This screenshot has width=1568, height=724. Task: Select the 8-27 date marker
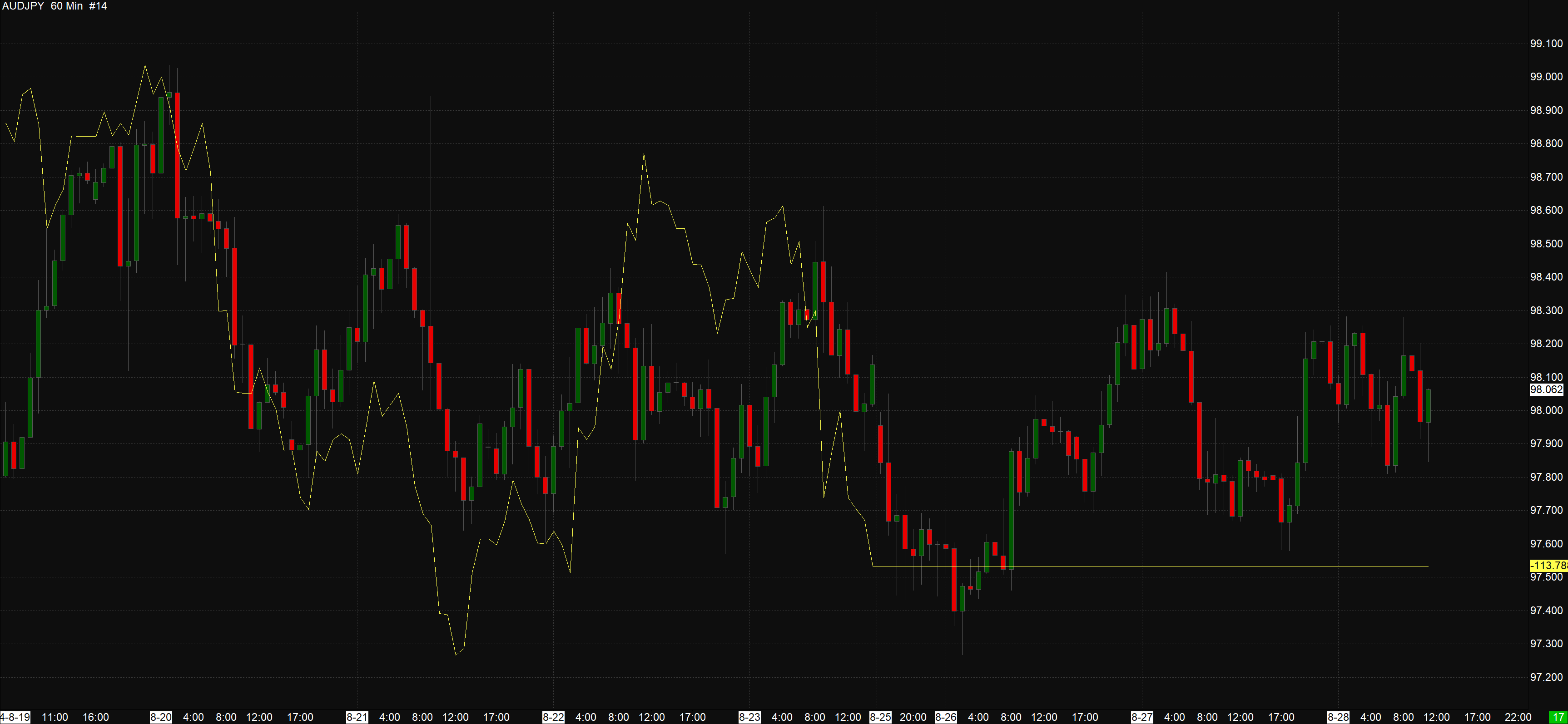[1142, 717]
